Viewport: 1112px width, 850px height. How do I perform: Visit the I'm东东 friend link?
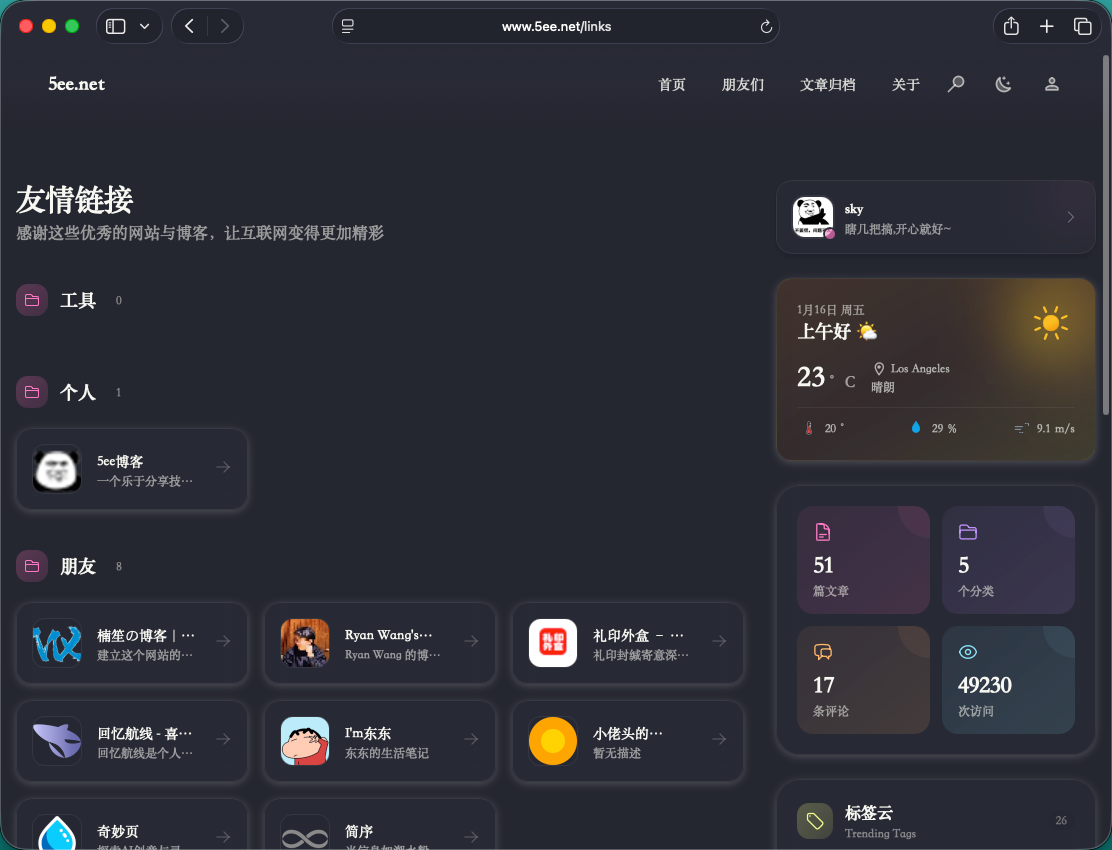380,741
